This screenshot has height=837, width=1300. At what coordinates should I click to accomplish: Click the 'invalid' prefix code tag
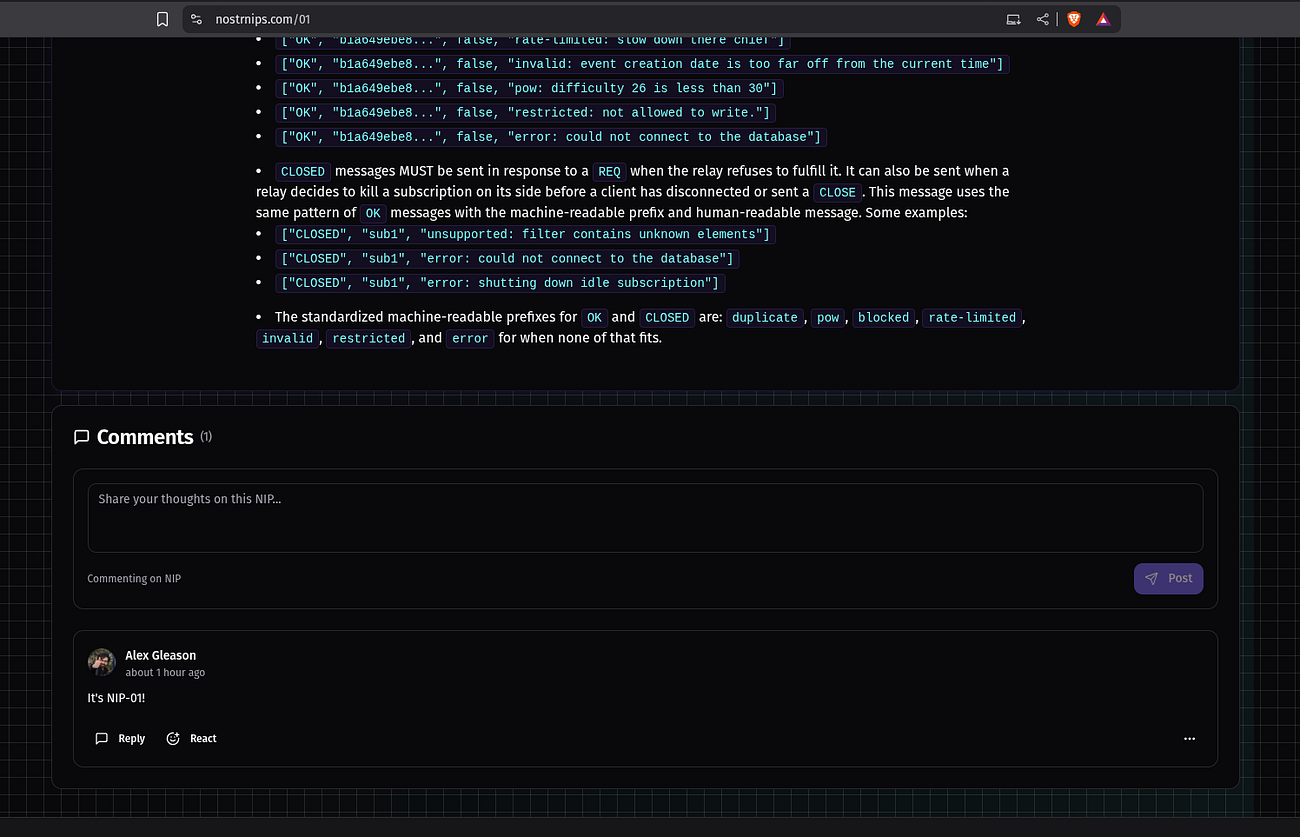click(x=288, y=338)
